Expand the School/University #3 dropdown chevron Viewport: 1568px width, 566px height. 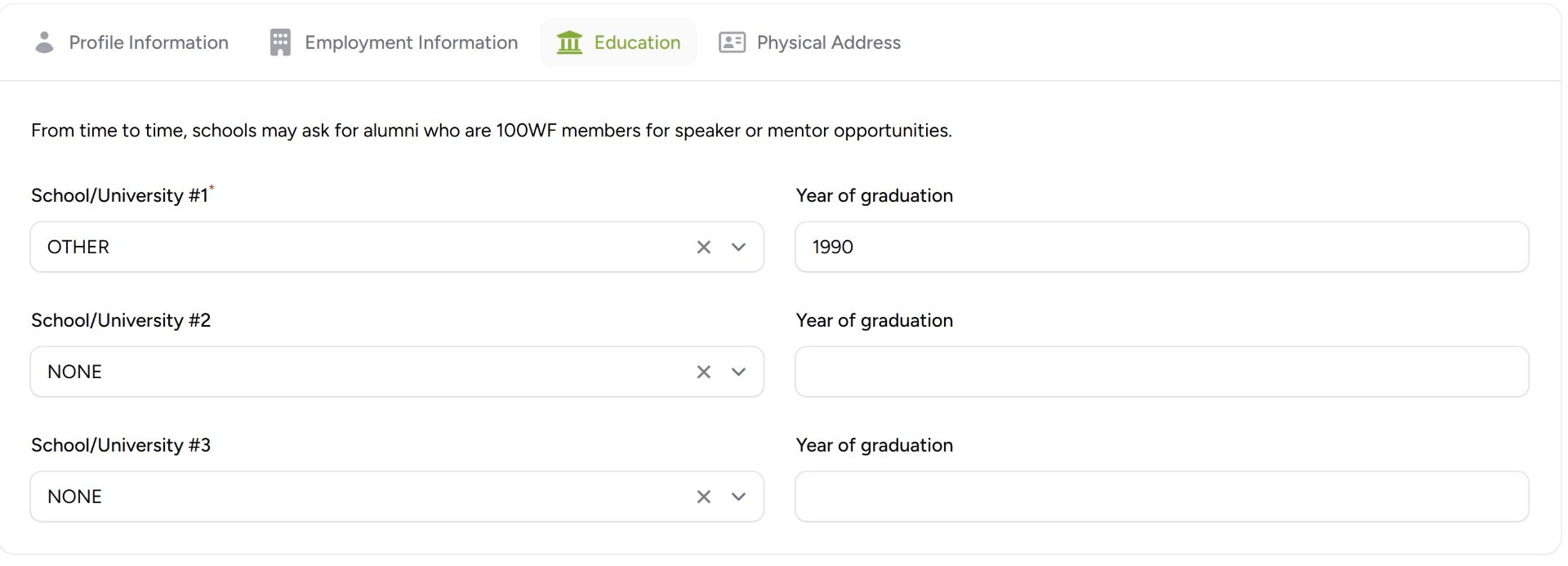click(738, 497)
